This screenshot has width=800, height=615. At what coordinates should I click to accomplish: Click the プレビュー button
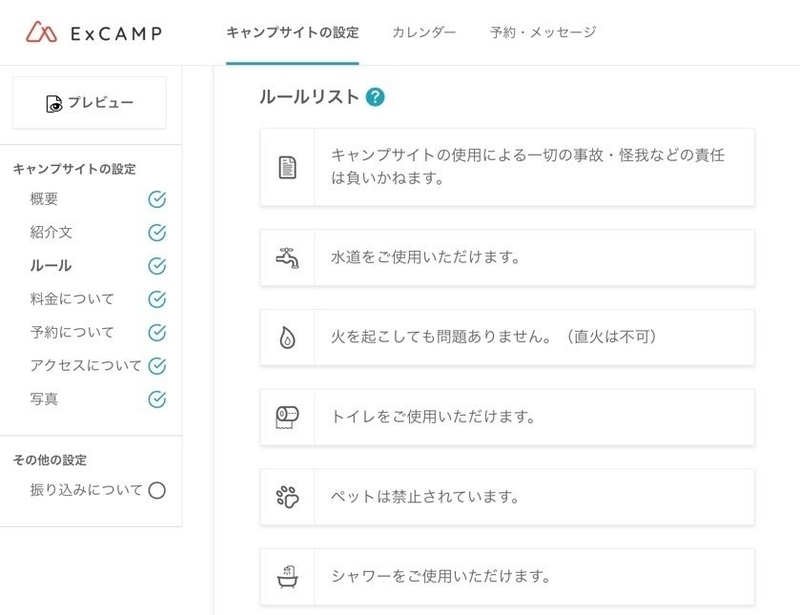pyautogui.click(x=88, y=102)
